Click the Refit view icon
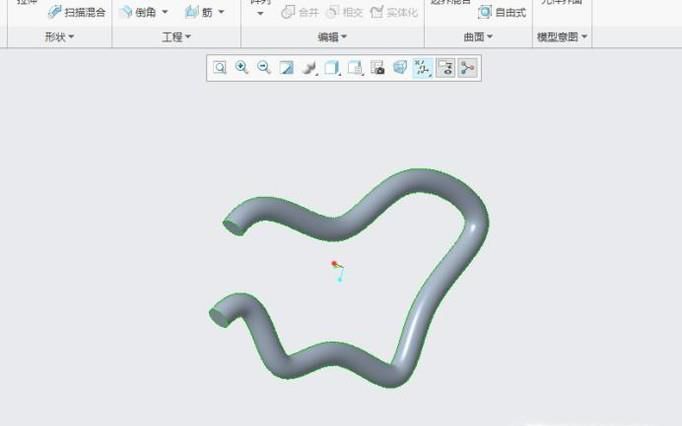This screenshot has height=426, width=682. (219, 68)
